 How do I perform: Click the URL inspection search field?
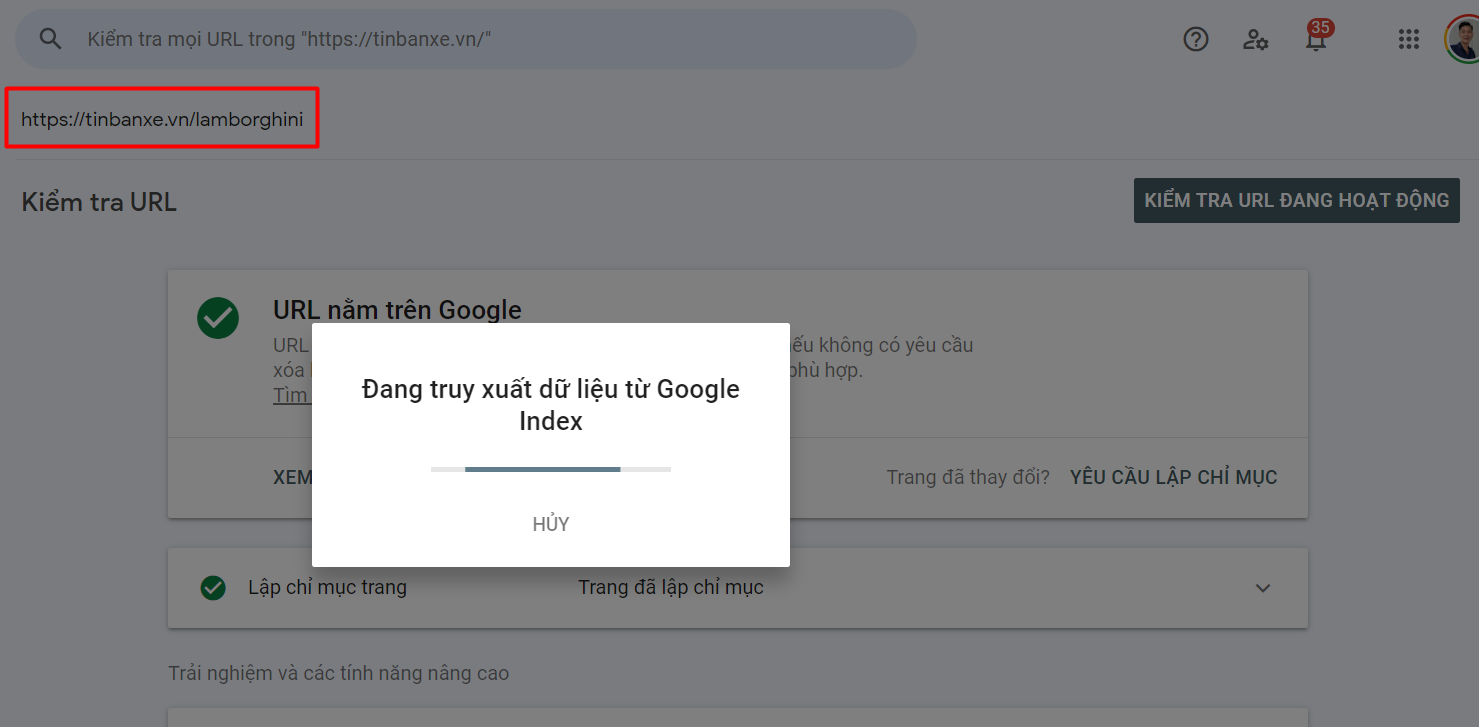pyautogui.click(x=466, y=39)
